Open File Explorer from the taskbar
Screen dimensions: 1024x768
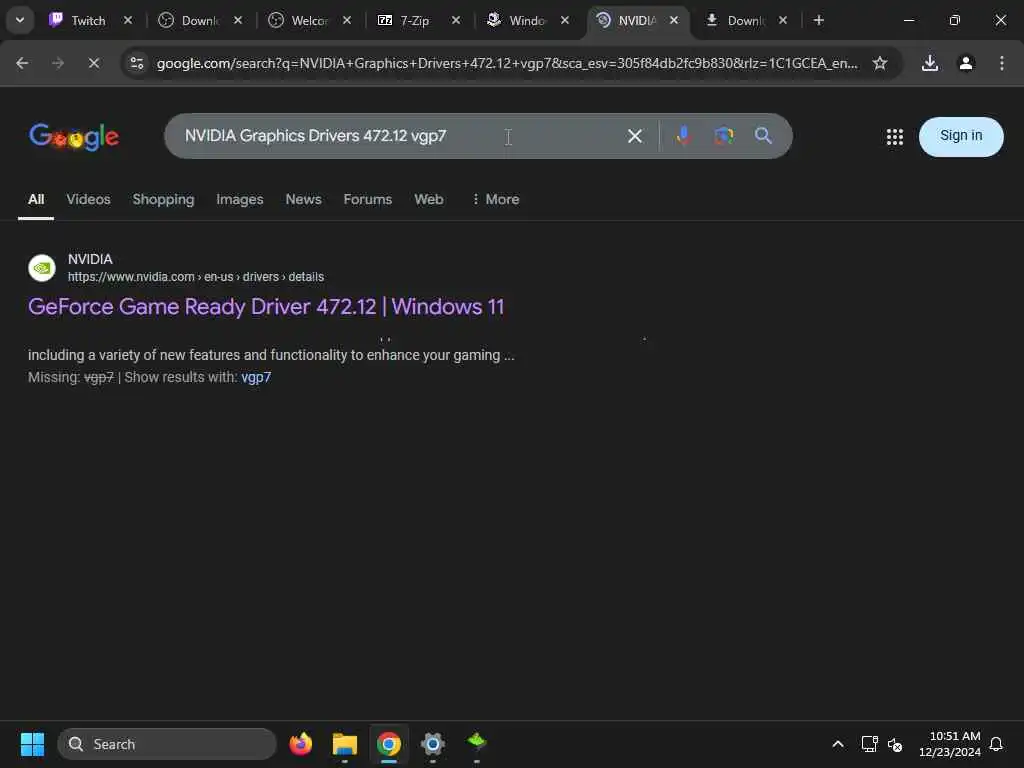click(345, 744)
